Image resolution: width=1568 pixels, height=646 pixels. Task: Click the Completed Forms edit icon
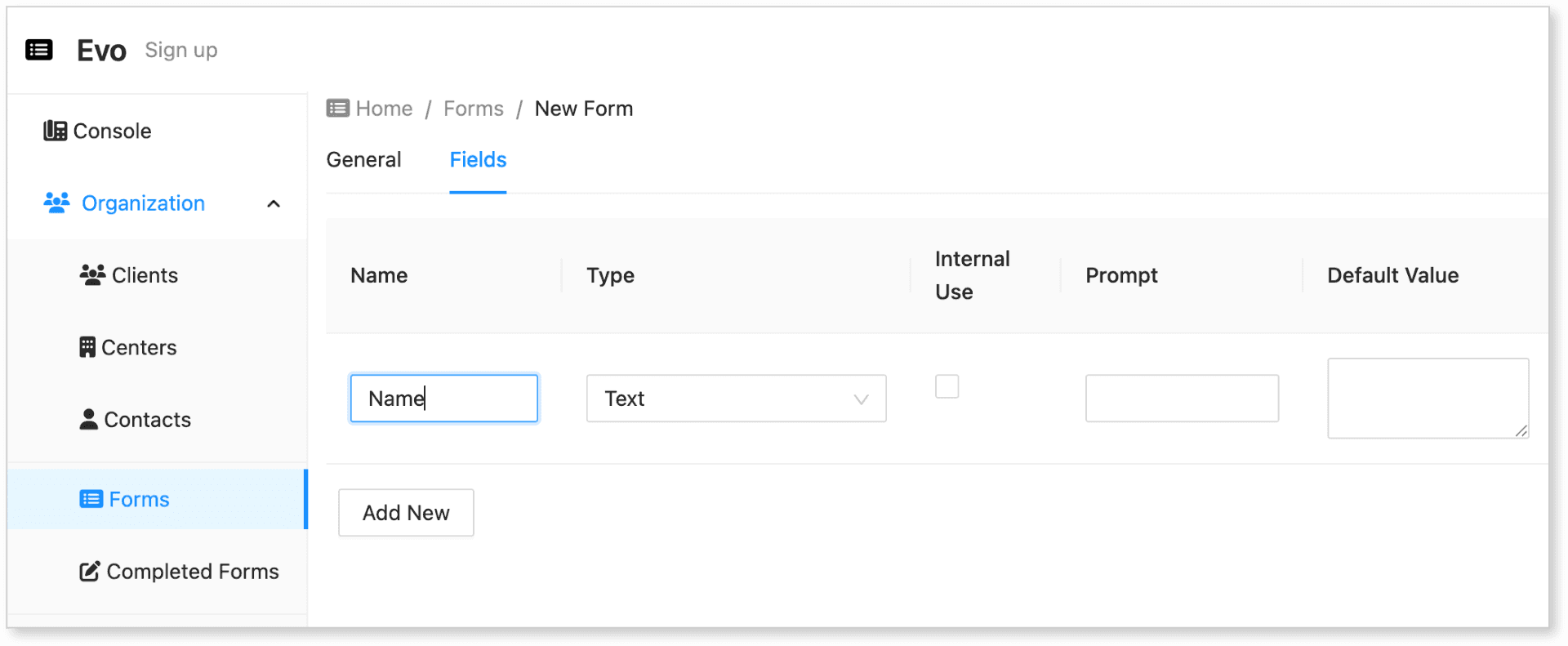click(x=90, y=571)
